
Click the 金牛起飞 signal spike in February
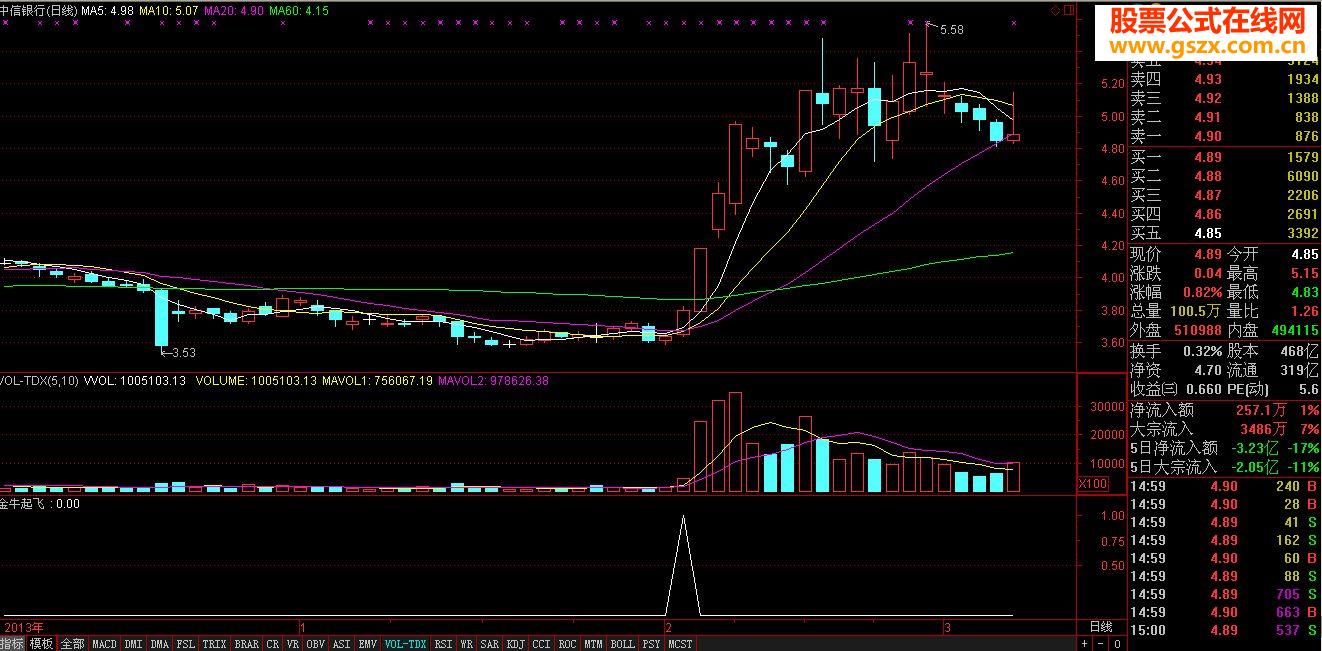pyautogui.click(x=683, y=564)
